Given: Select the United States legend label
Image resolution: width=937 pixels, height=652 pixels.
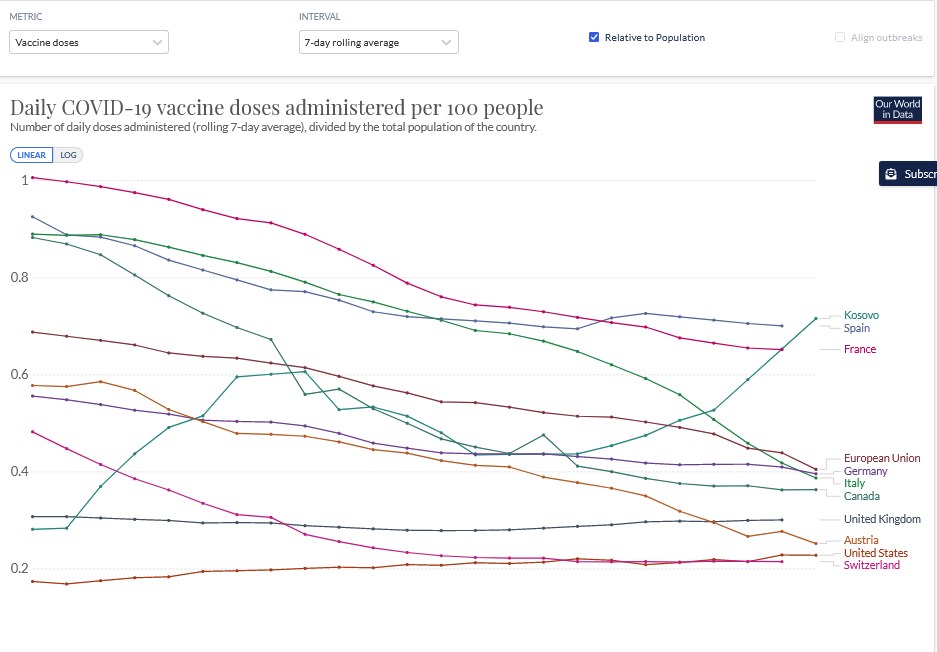Looking at the screenshot, I should tap(875, 553).
